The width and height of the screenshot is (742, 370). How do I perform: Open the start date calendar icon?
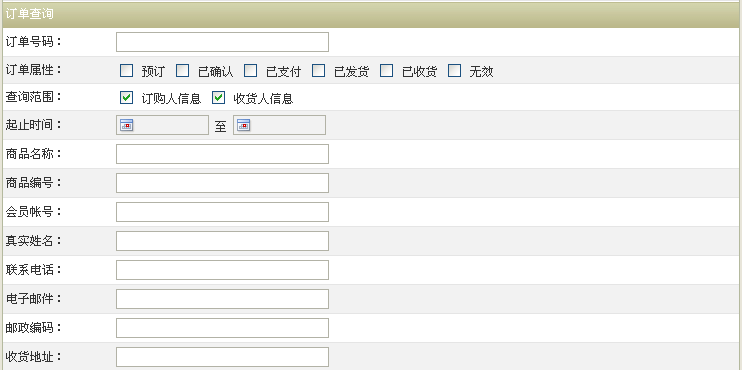[126, 125]
